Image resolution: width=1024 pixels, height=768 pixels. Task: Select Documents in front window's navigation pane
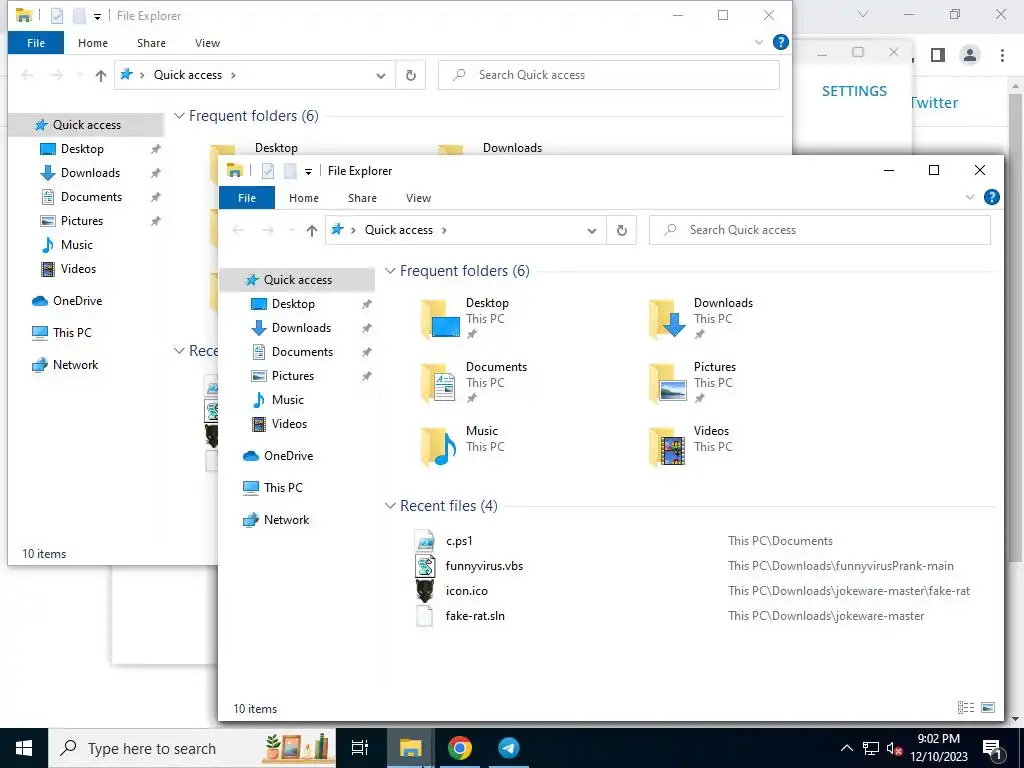(302, 352)
